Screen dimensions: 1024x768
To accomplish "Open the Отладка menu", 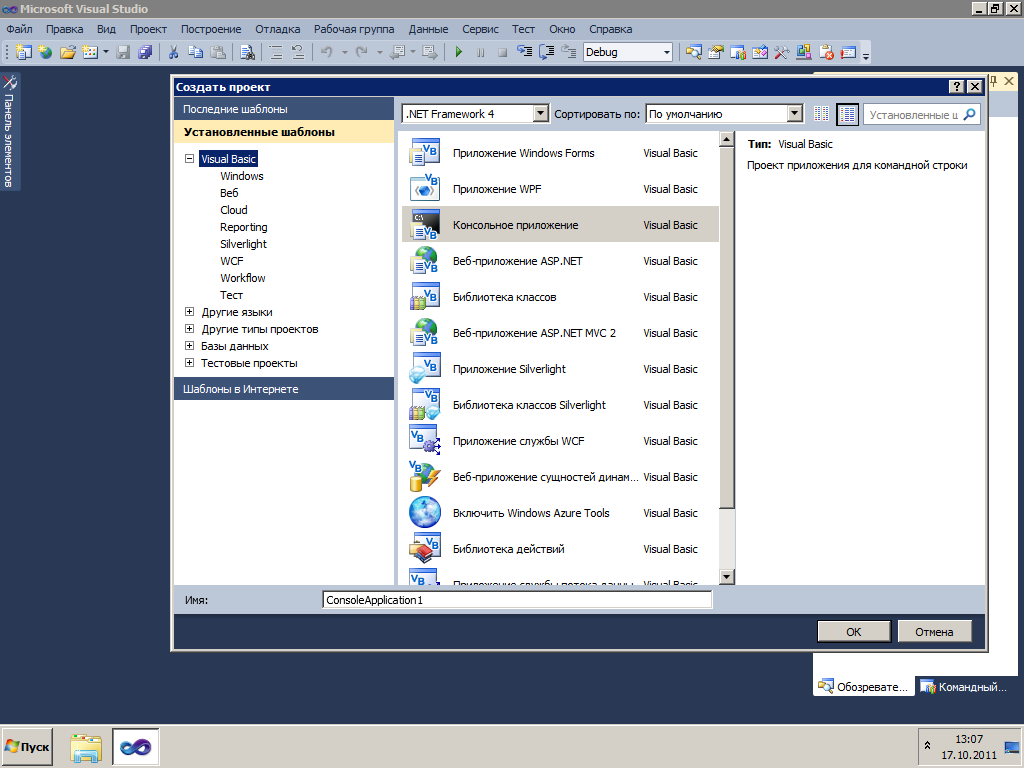I will tap(277, 29).
